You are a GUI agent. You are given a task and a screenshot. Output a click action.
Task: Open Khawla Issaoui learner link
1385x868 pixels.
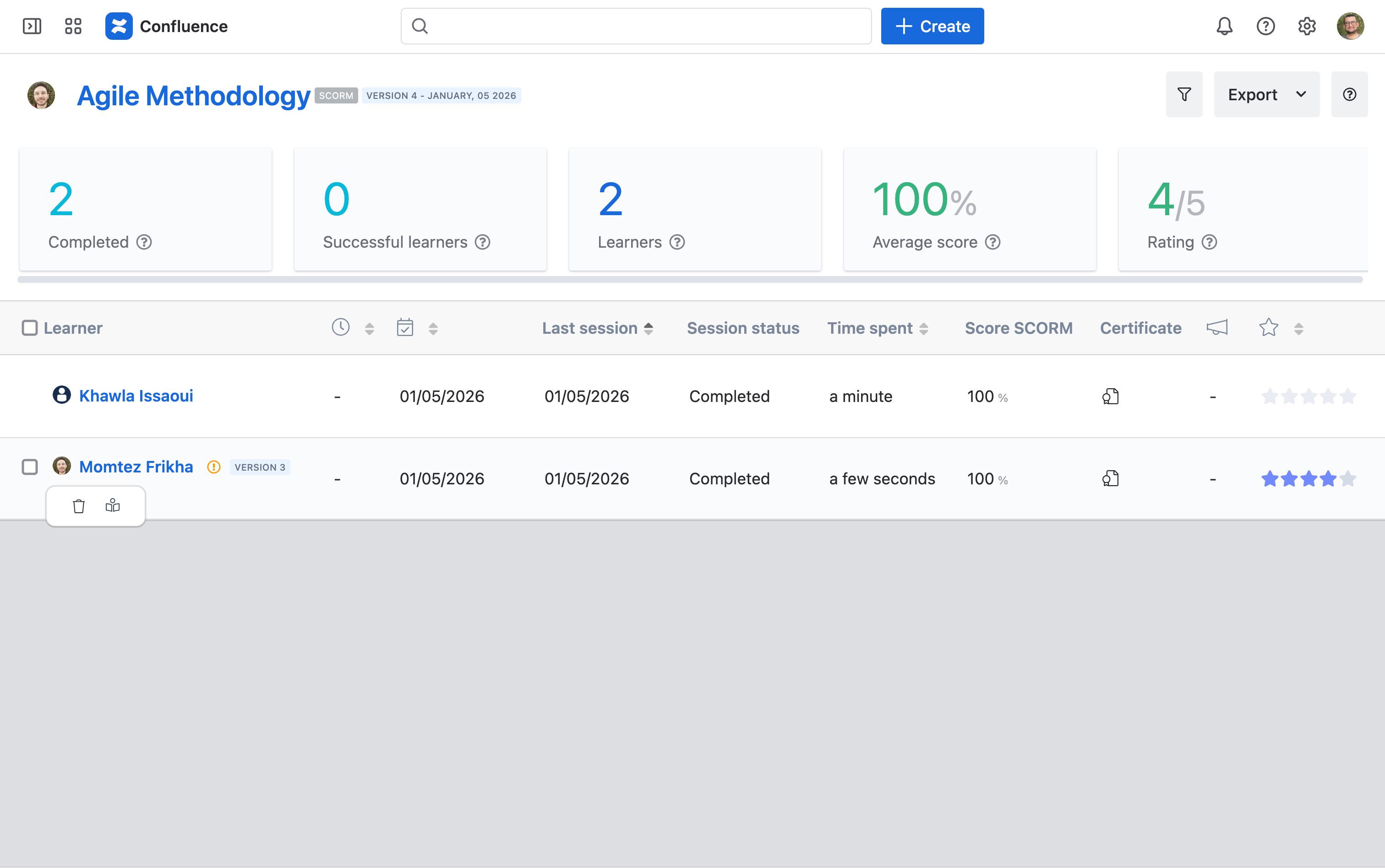(136, 396)
